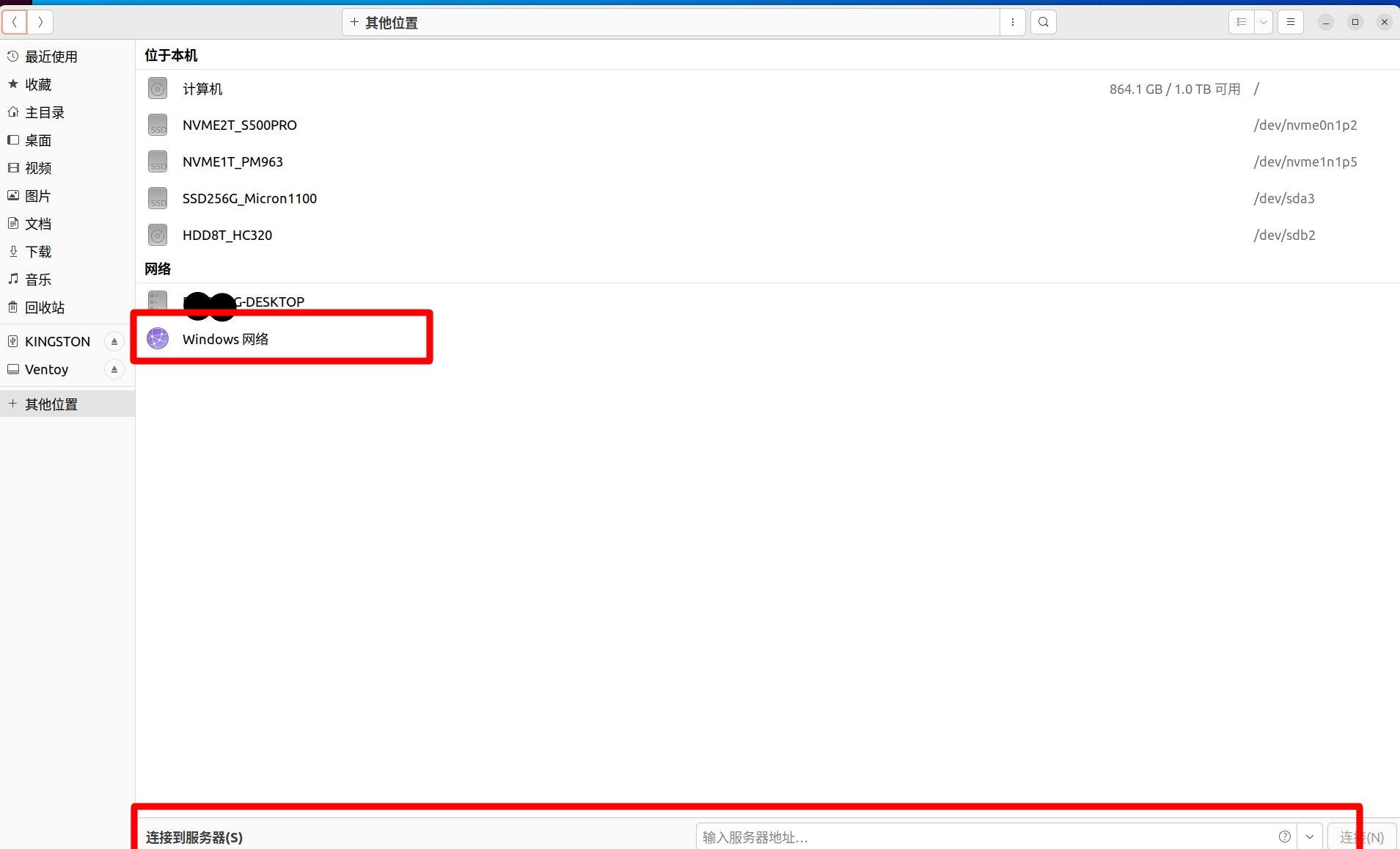The width and height of the screenshot is (1400, 849).
Task: Open 文档 folder in sidebar
Action: 67,224
